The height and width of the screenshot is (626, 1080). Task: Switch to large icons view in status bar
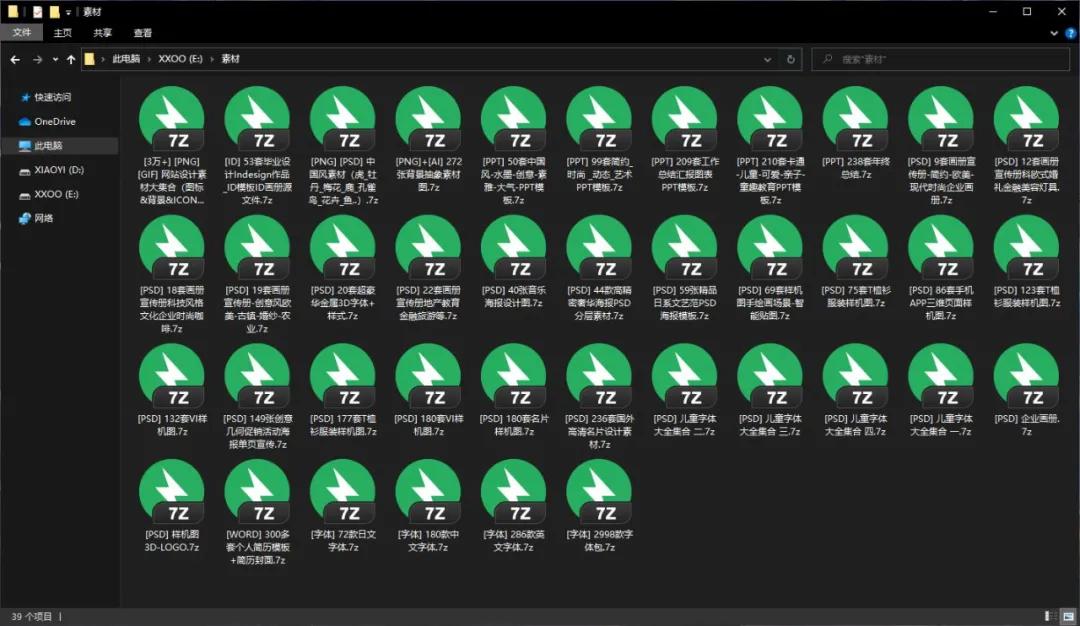tap(1067, 616)
